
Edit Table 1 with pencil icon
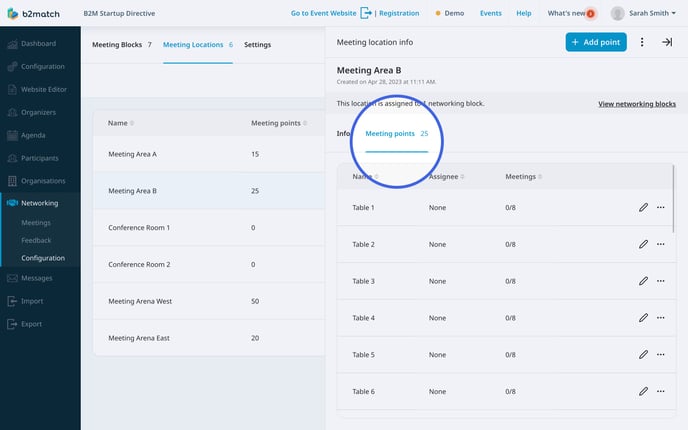pyautogui.click(x=643, y=208)
